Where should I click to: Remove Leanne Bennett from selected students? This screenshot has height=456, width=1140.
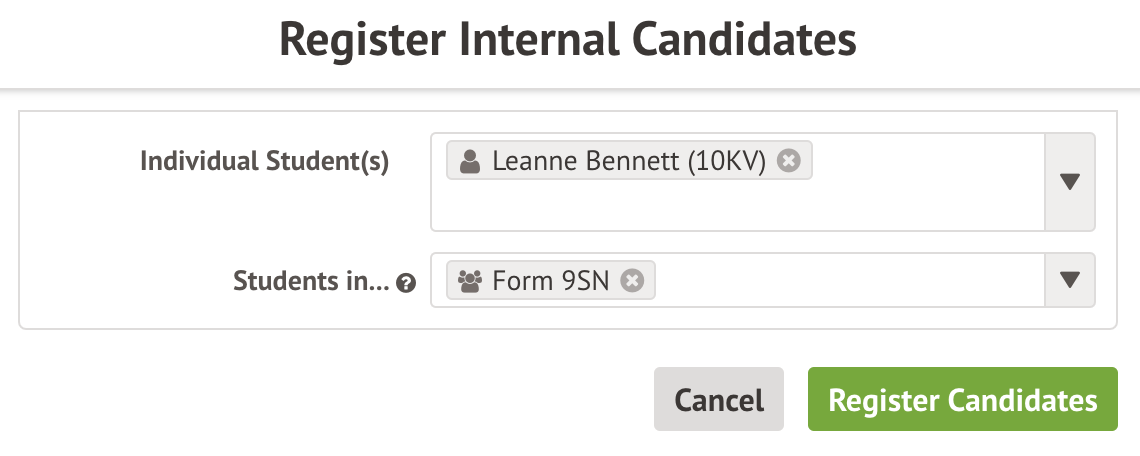[789, 161]
